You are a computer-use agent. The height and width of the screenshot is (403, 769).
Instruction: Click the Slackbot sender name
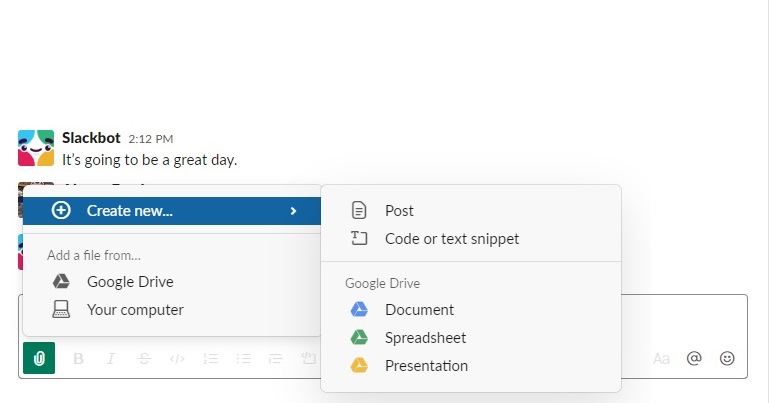(x=91, y=138)
